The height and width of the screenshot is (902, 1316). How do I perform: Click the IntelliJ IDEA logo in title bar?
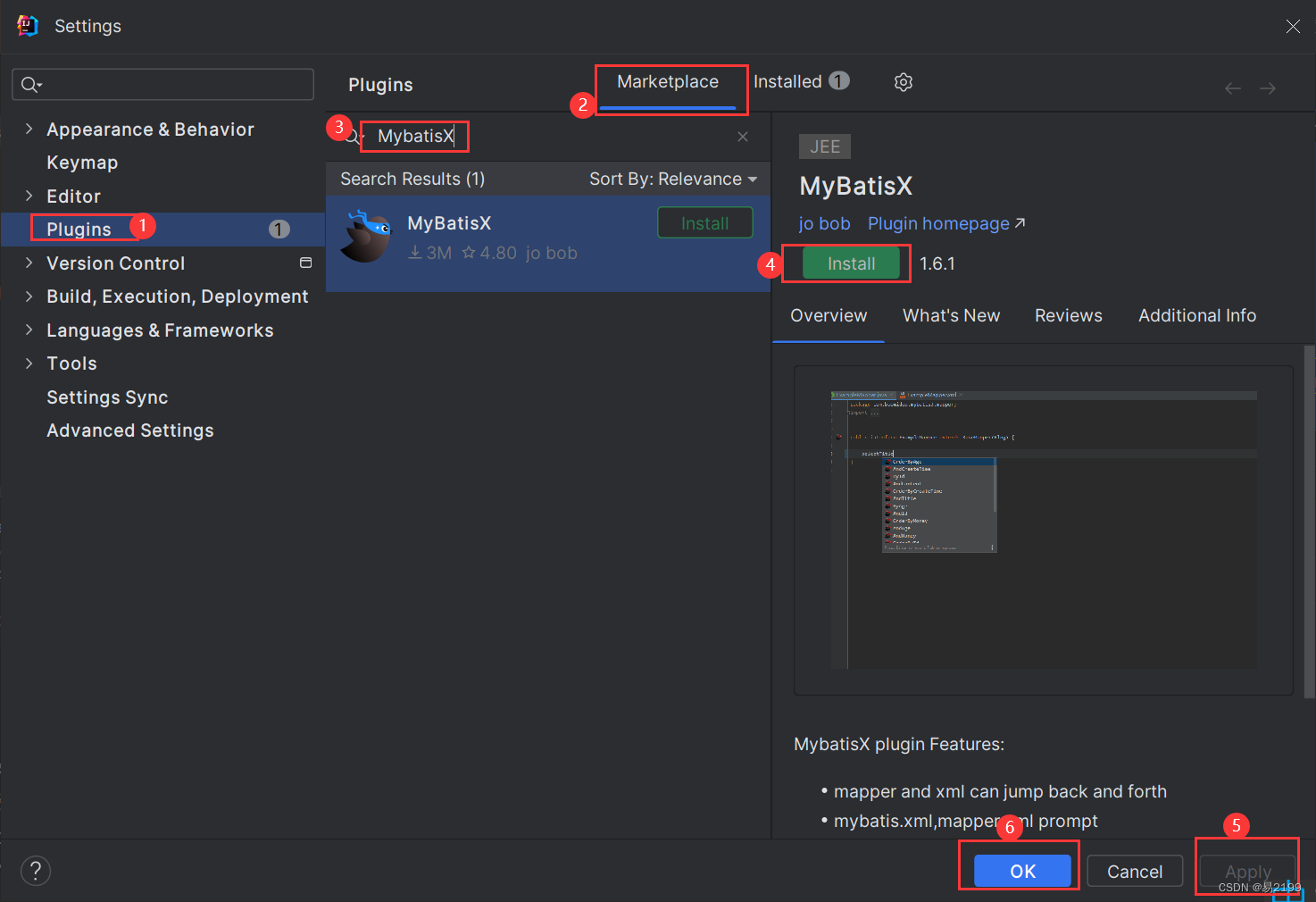(28, 26)
